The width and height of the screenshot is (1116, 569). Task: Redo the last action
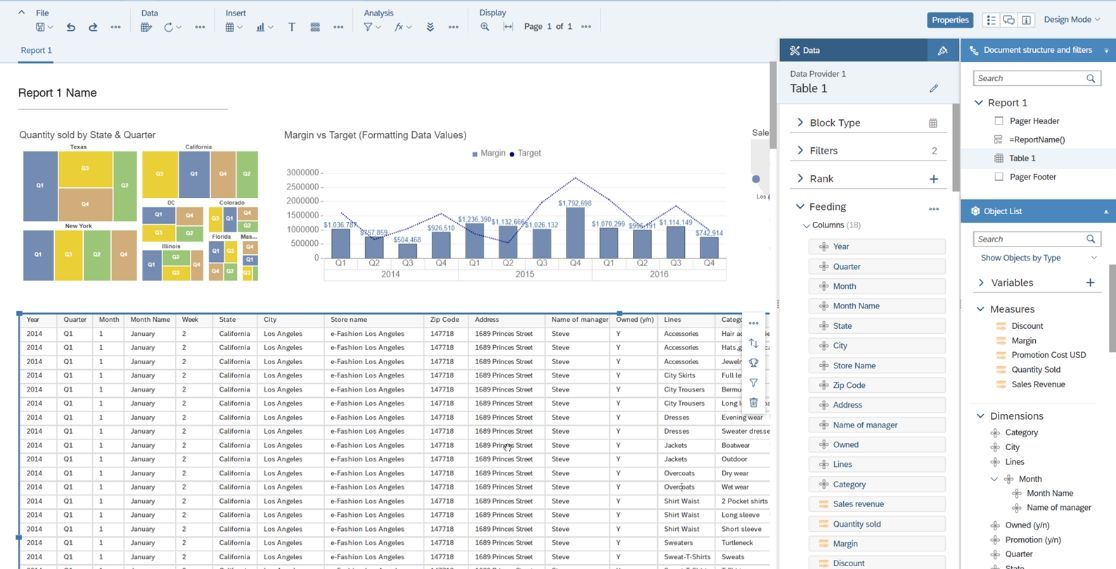click(93, 27)
